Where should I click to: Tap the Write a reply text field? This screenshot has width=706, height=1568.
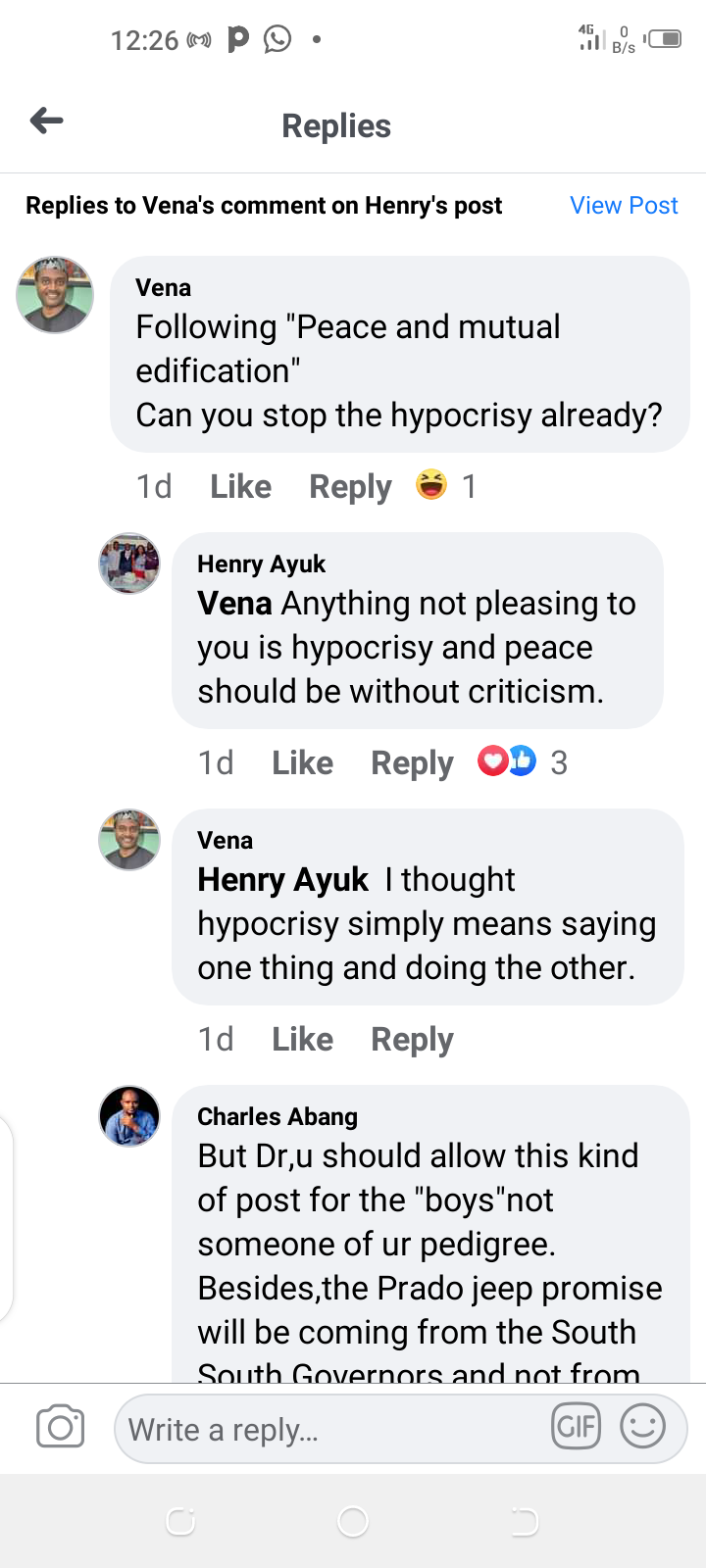point(333,1429)
